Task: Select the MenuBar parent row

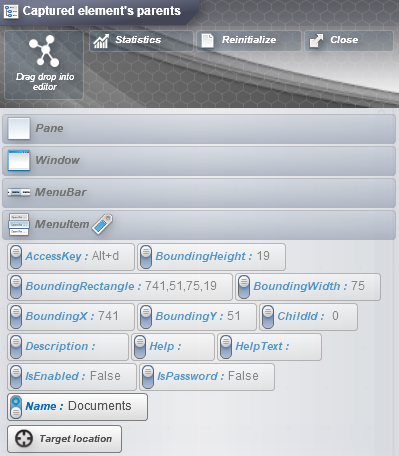Action: [199, 193]
